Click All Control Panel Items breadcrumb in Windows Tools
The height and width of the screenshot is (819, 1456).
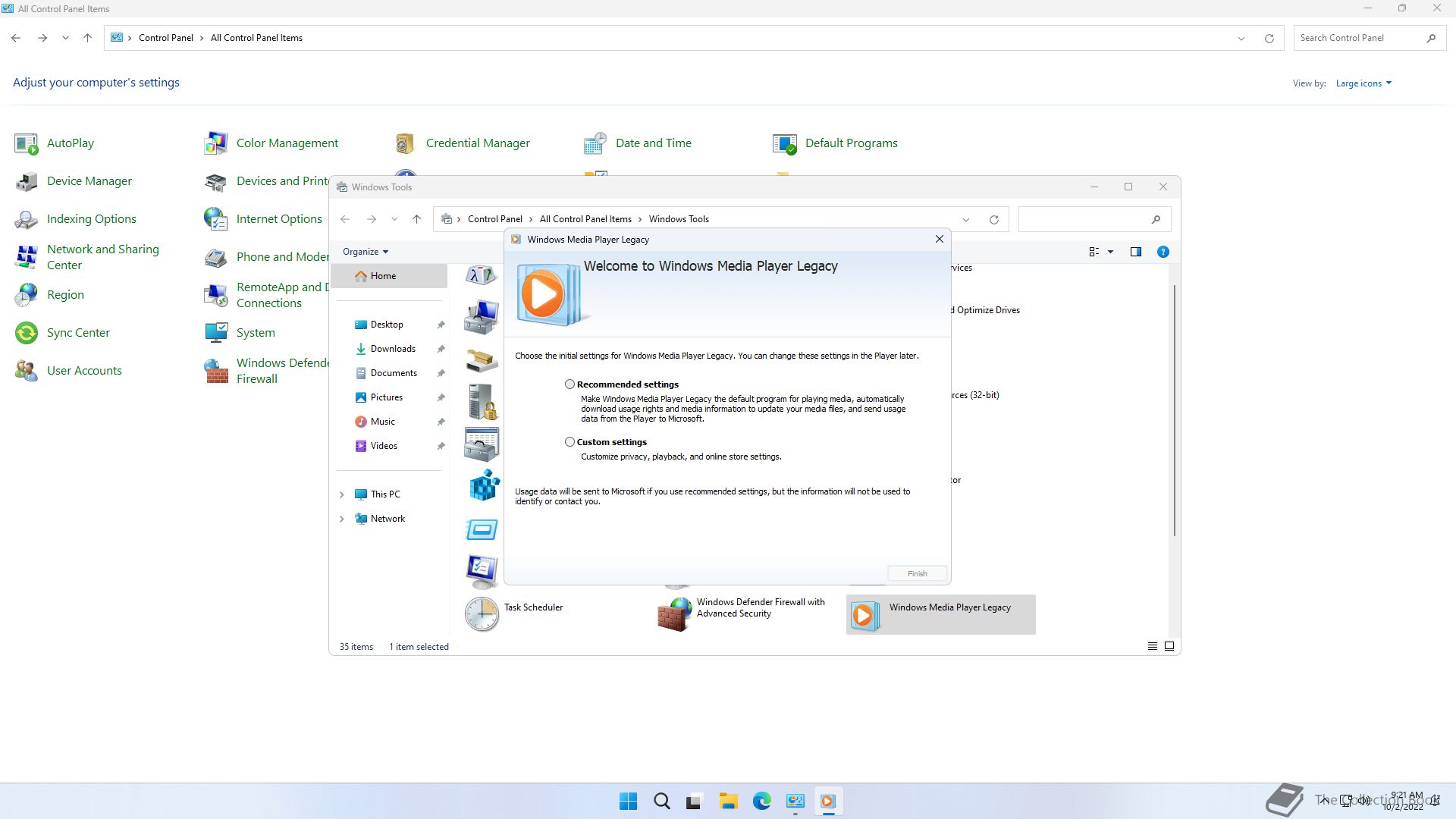[585, 219]
